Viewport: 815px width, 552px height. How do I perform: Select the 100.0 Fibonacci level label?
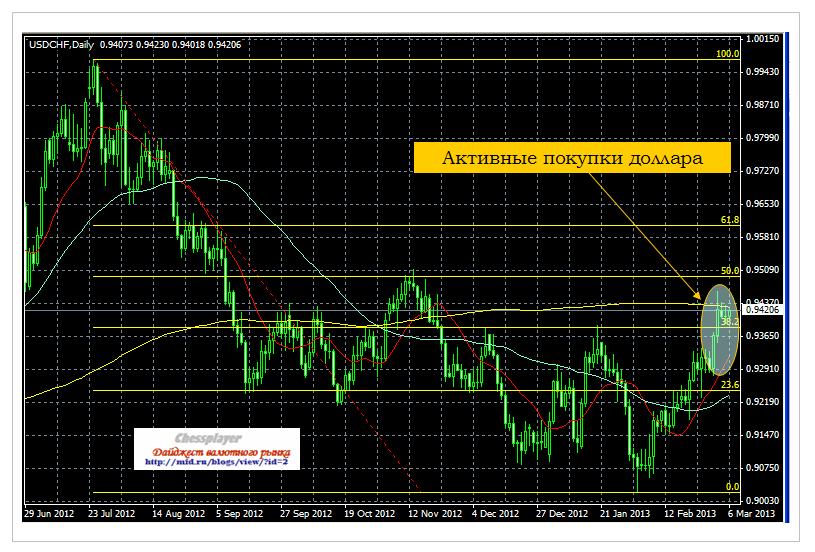(728, 53)
